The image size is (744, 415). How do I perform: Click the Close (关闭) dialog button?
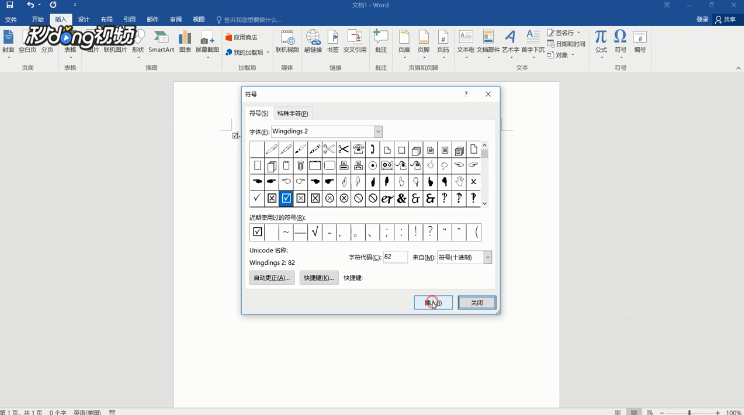point(477,303)
